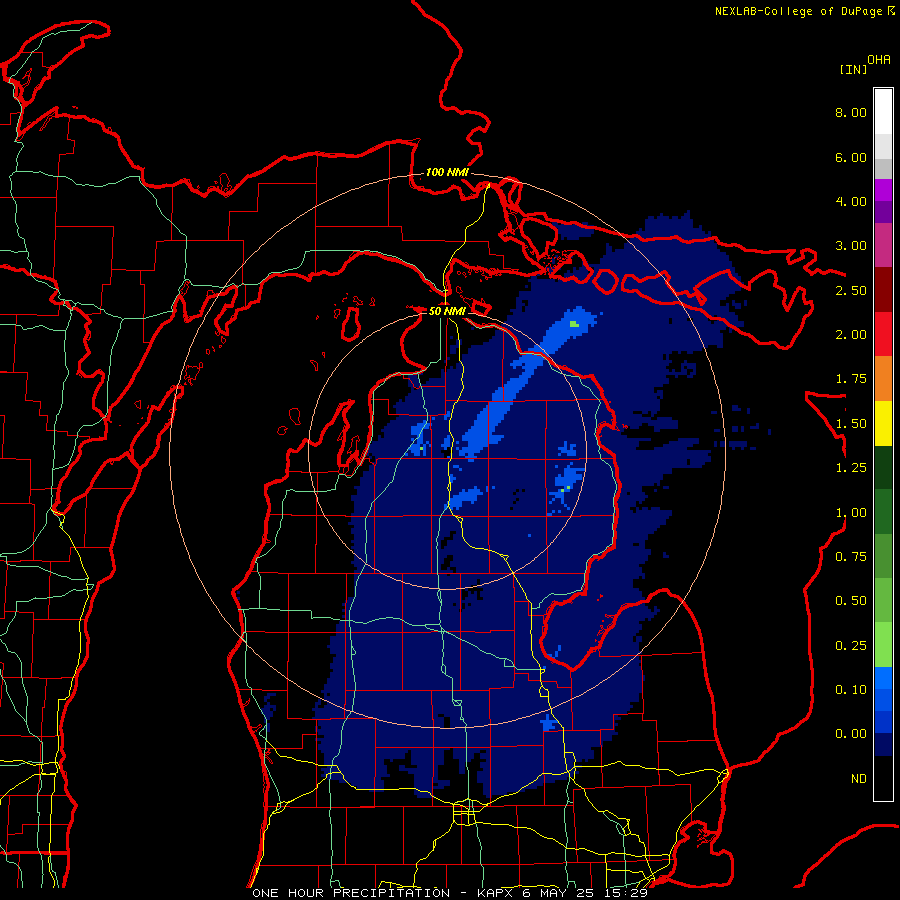
Task: Click the 8.00 legend value
Action: (x=851, y=112)
